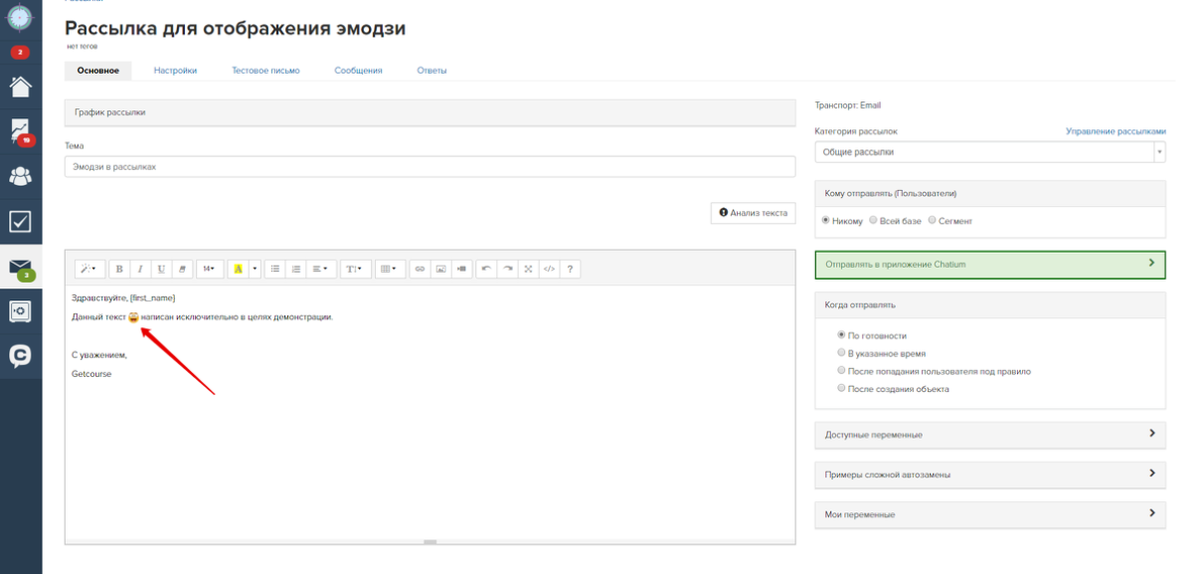The width and height of the screenshot is (1200, 574).
Task: Toggle bold formatting in the editor
Action: coord(119,269)
